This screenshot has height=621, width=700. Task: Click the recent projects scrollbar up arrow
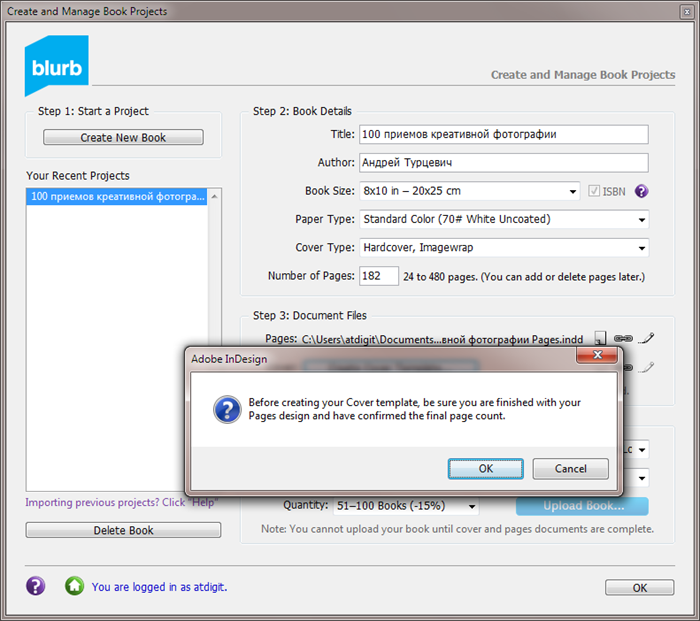(x=215, y=196)
